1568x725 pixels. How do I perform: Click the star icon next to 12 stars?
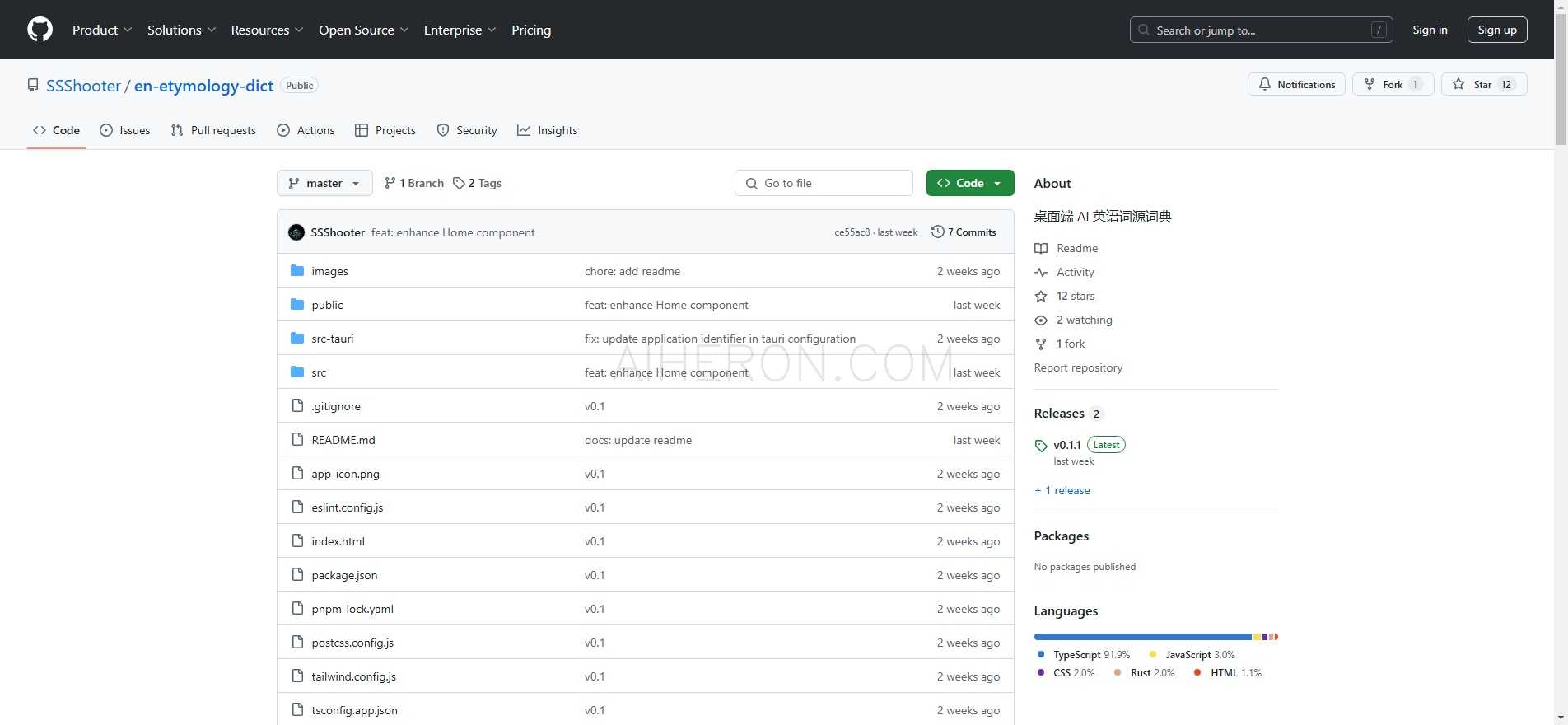click(1041, 296)
